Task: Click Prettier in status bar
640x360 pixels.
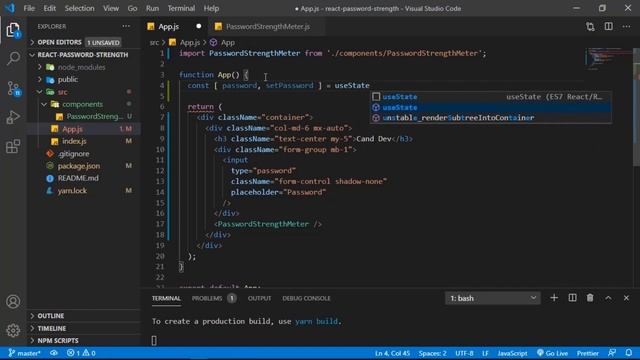Action: [x=588, y=353]
